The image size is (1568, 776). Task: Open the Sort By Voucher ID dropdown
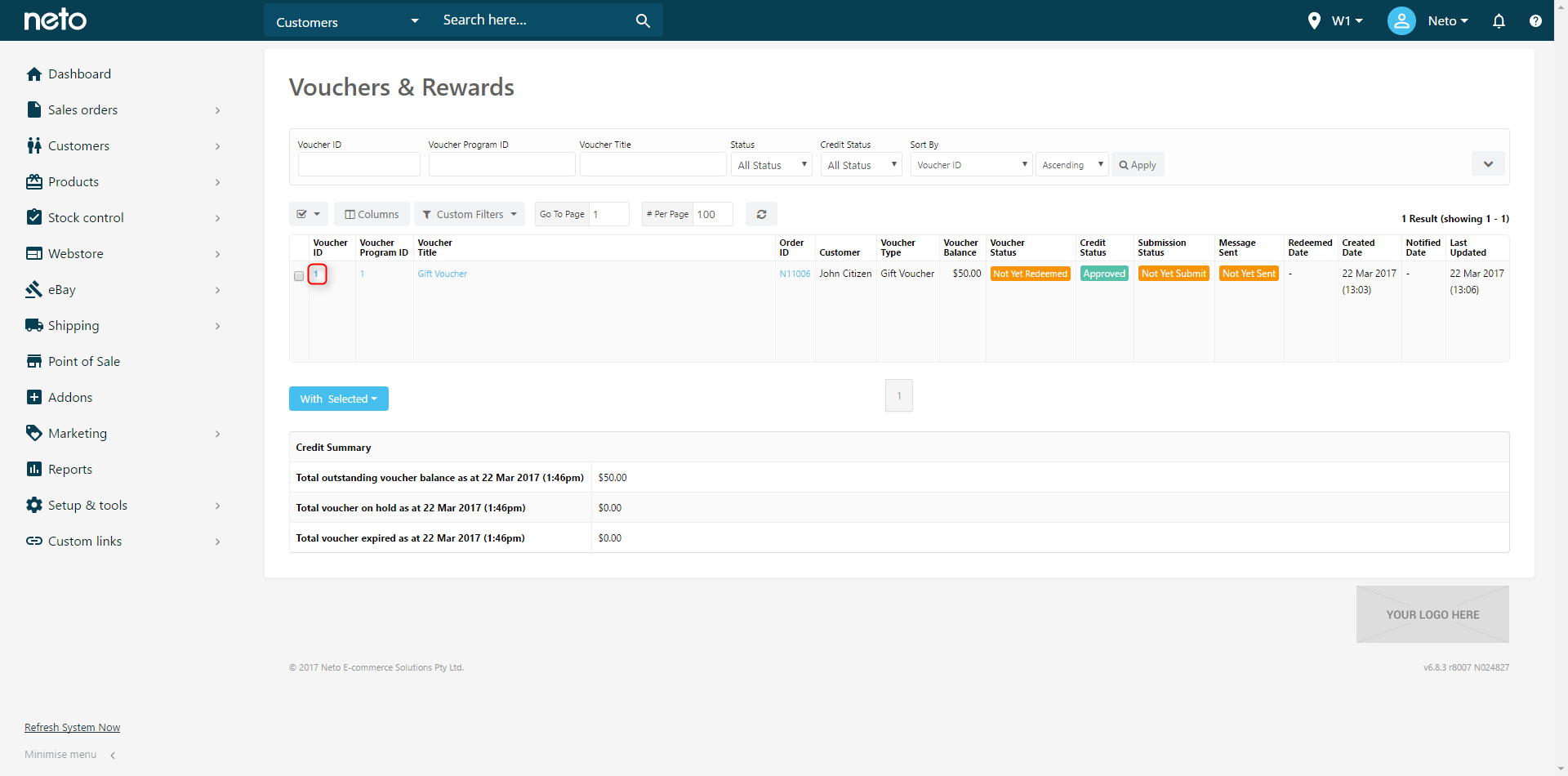(971, 165)
